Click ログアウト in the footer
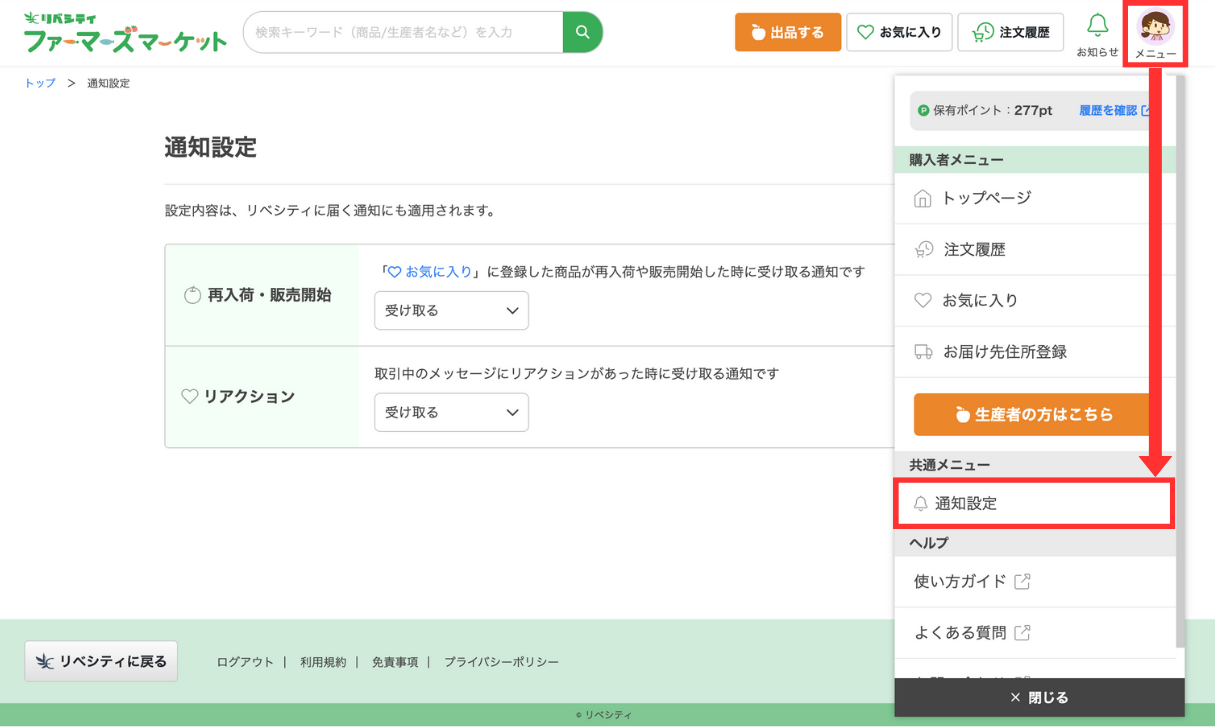Viewport: 1215px width, 727px height. [x=243, y=661]
